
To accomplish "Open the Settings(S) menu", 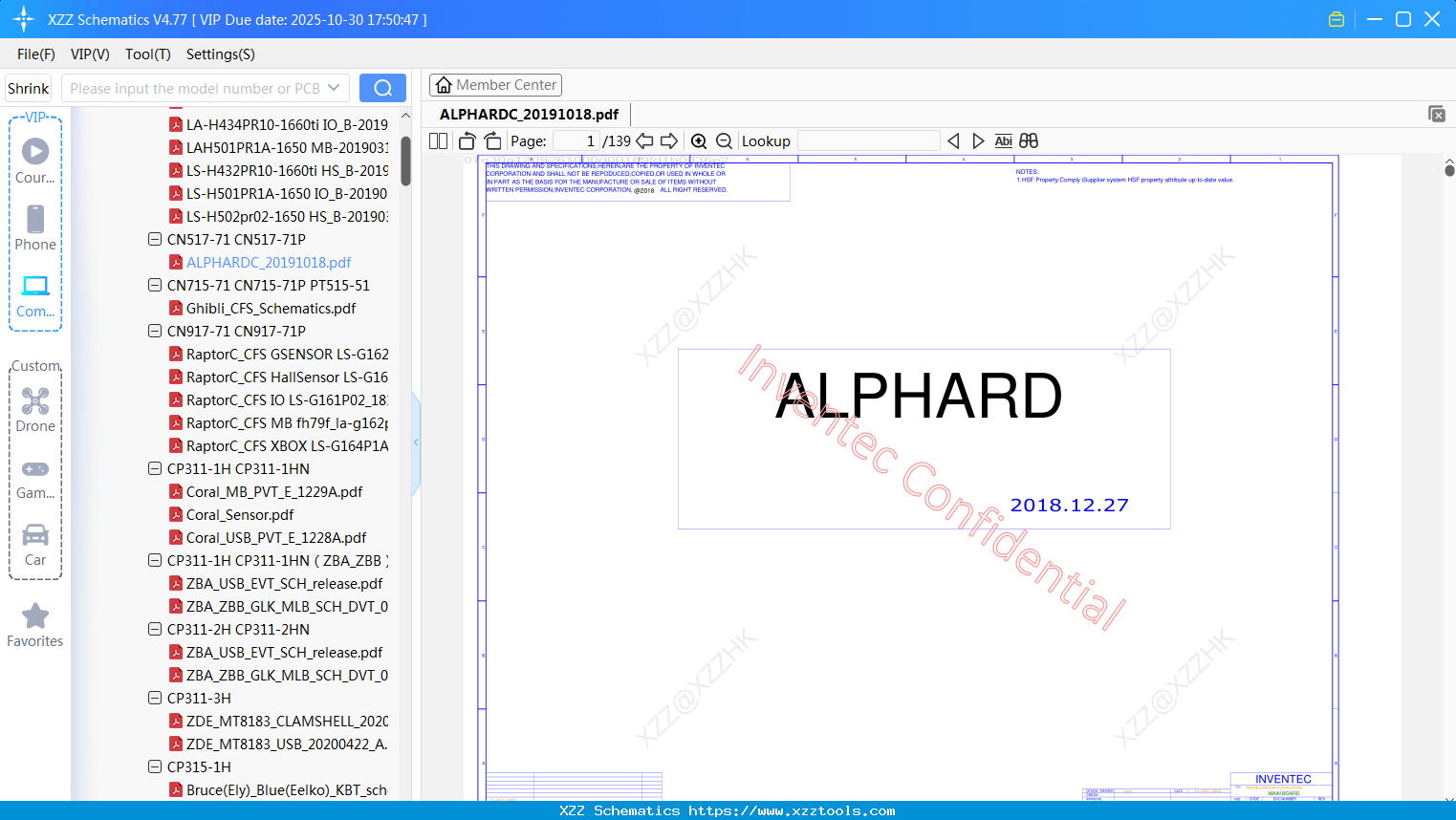I will point(221,54).
